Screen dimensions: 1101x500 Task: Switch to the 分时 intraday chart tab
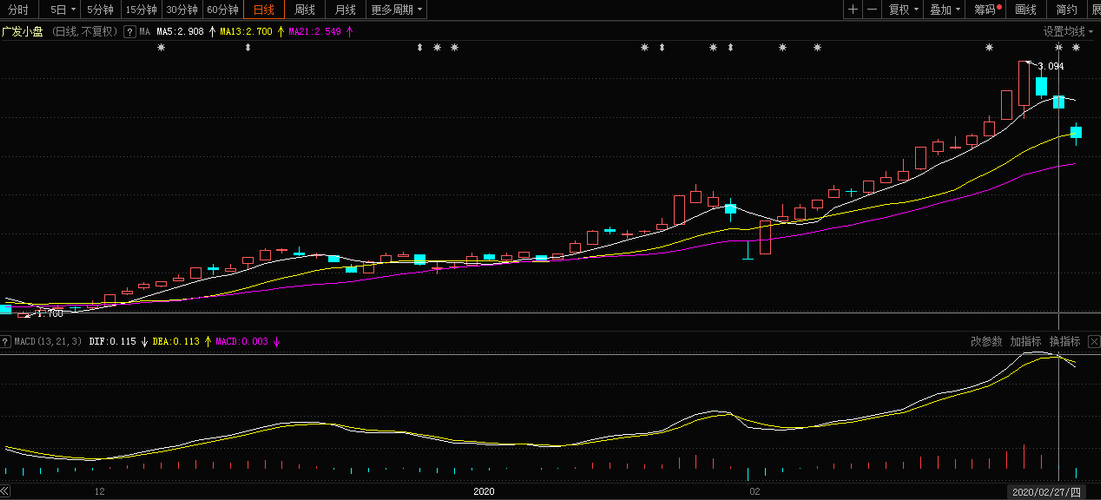(18, 10)
